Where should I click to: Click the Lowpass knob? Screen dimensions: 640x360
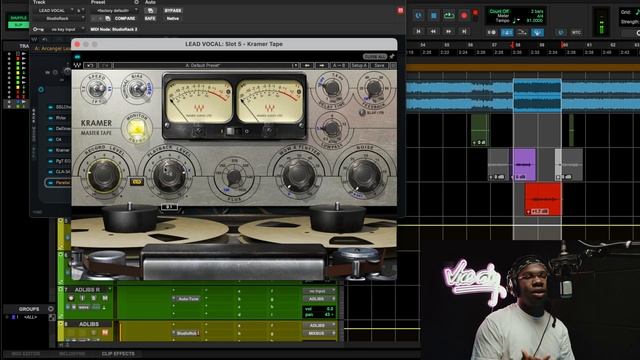(x=332, y=129)
